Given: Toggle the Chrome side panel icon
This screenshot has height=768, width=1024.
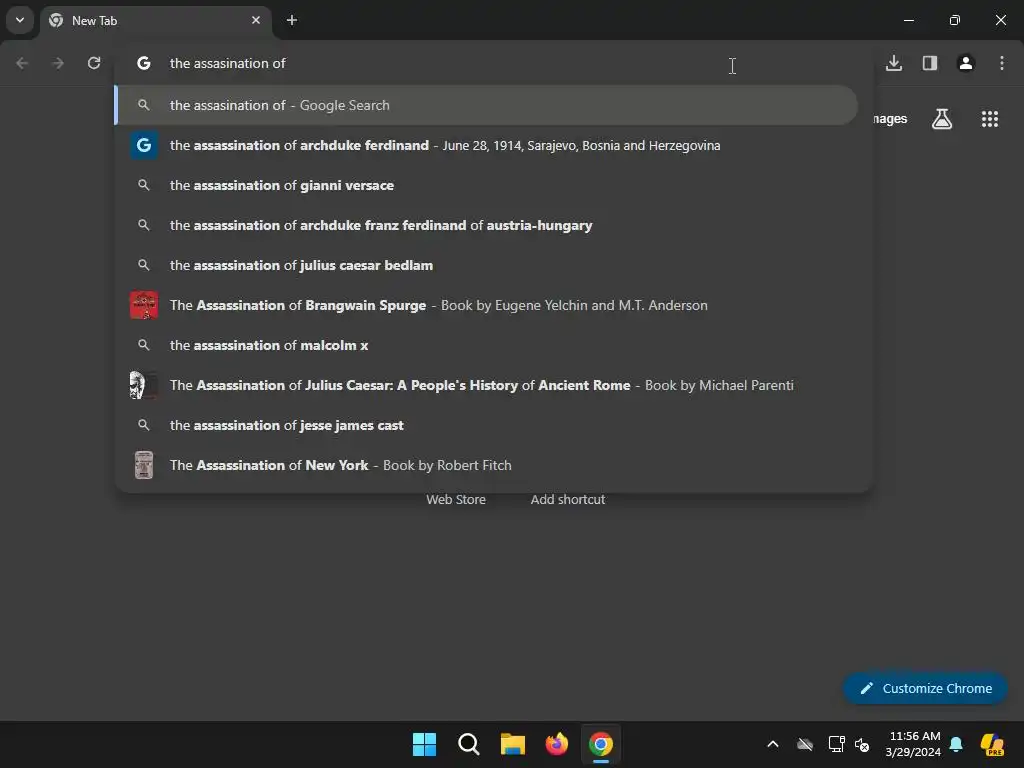Looking at the screenshot, I should coord(930,63).
